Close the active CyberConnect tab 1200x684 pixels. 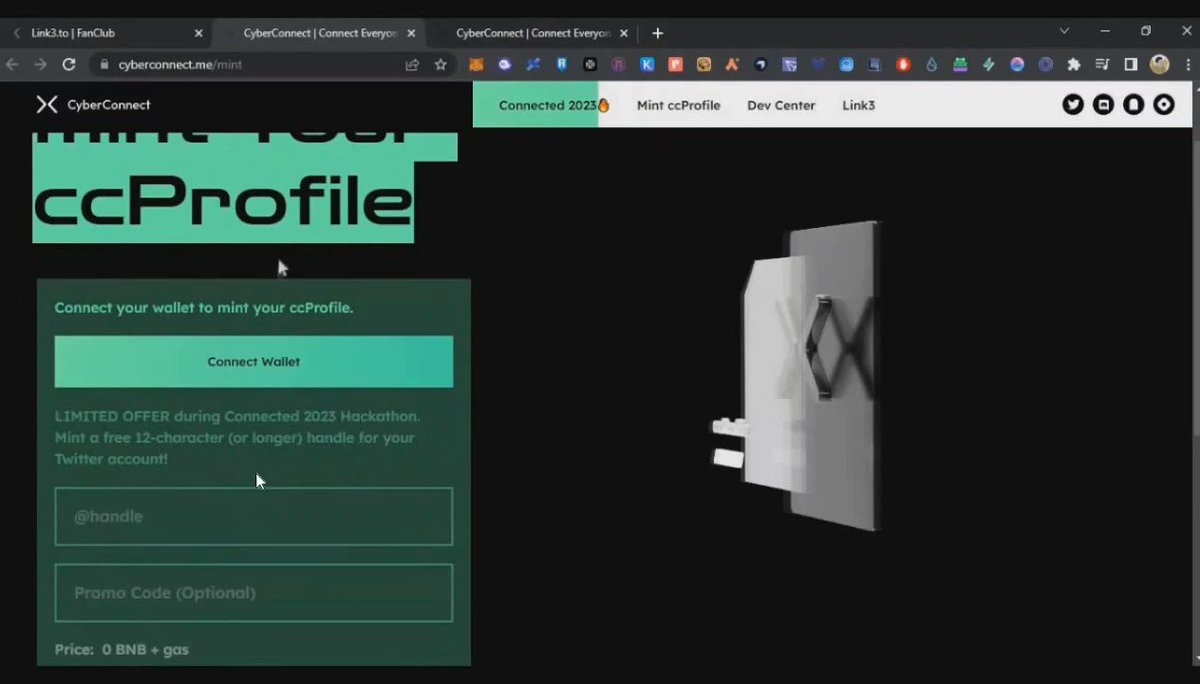(411, 33)
